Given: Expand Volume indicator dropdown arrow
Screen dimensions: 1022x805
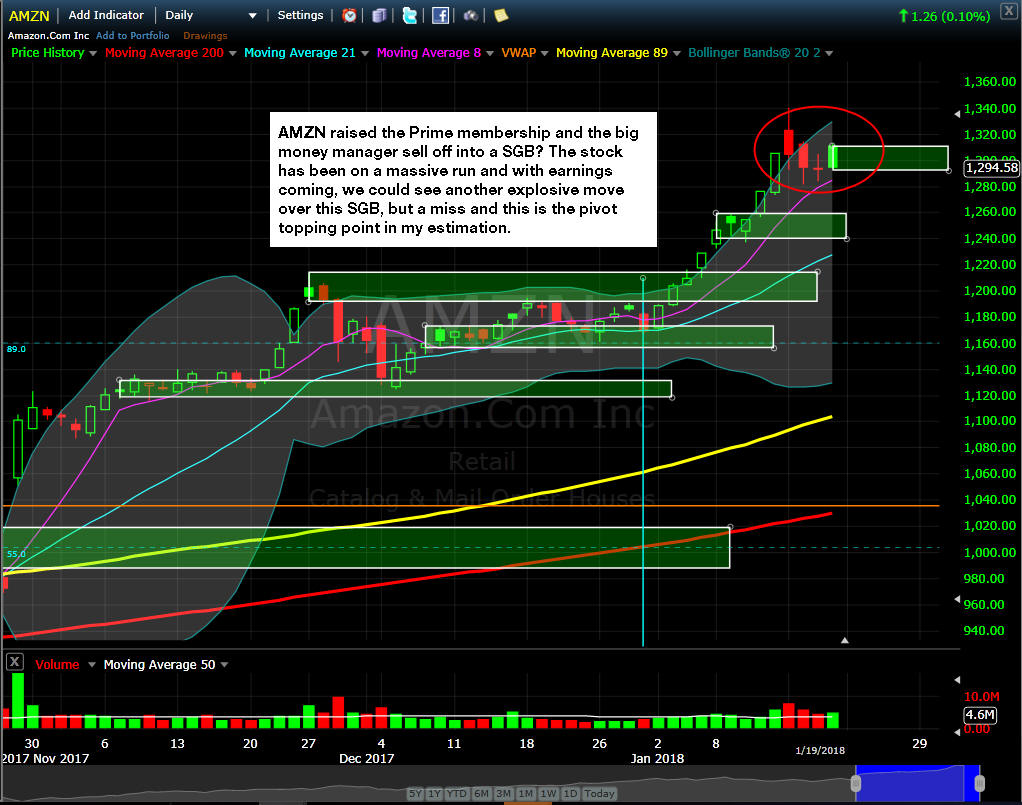Looking at the screenshot, I should pos(91,665).
